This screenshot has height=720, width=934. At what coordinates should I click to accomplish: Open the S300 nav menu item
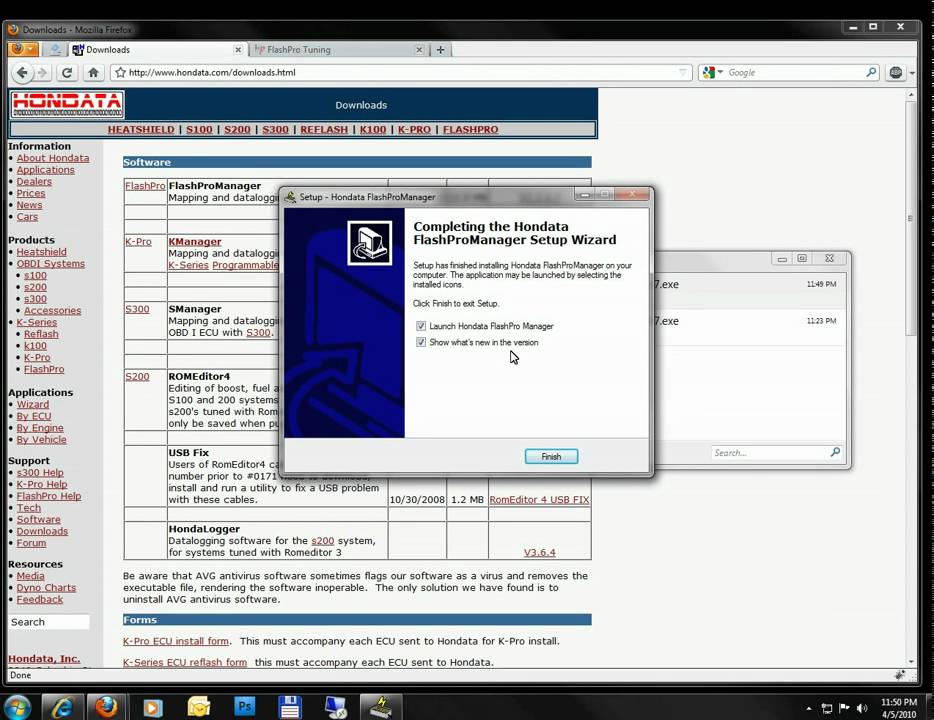(275, 129)
